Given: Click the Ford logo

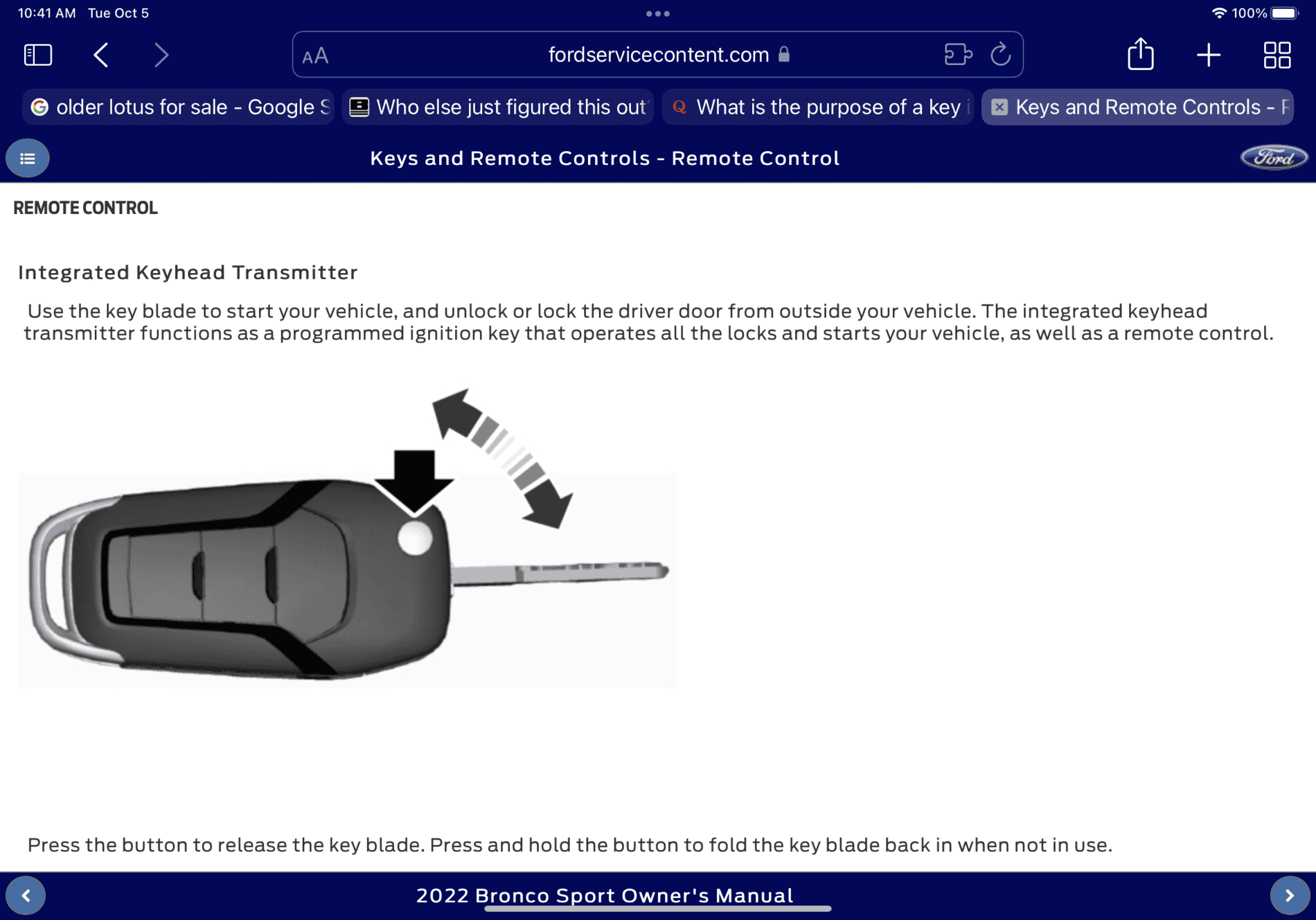Looking at the screenshot, I should tap(1273, 158).
